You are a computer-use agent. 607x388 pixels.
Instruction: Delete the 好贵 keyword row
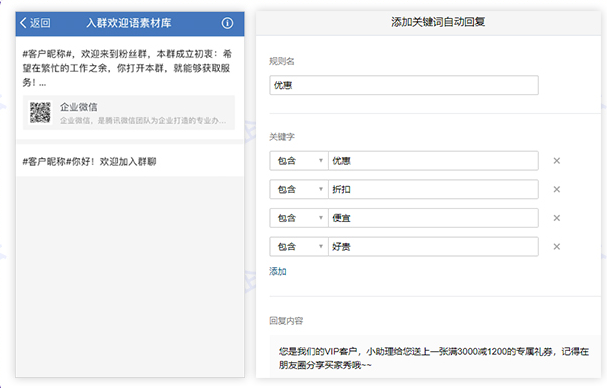click(557, 247)
